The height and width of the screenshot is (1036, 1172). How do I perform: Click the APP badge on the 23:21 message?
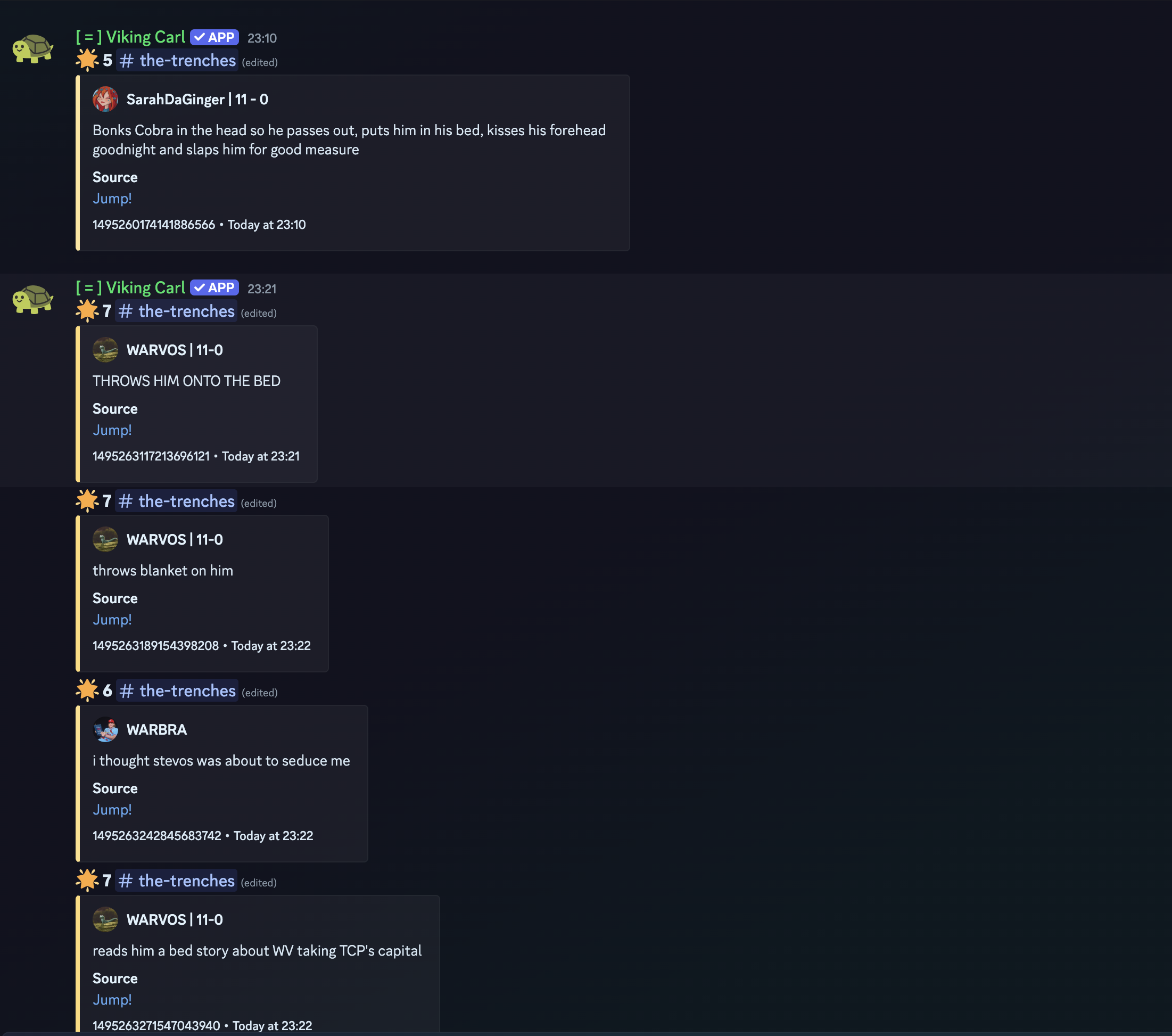214,288
